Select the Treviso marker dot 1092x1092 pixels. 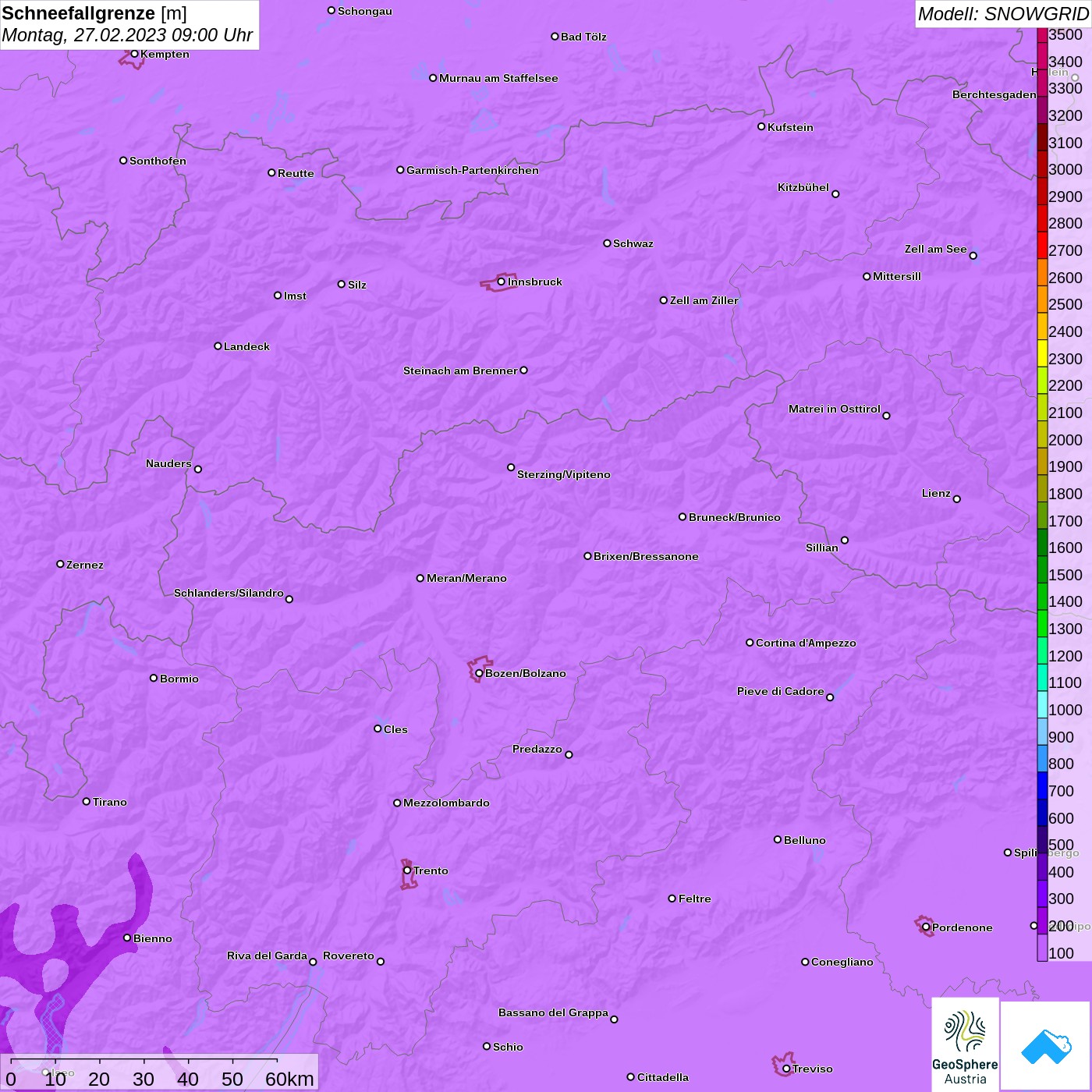pyautogui.click(x=786, y=1069)
